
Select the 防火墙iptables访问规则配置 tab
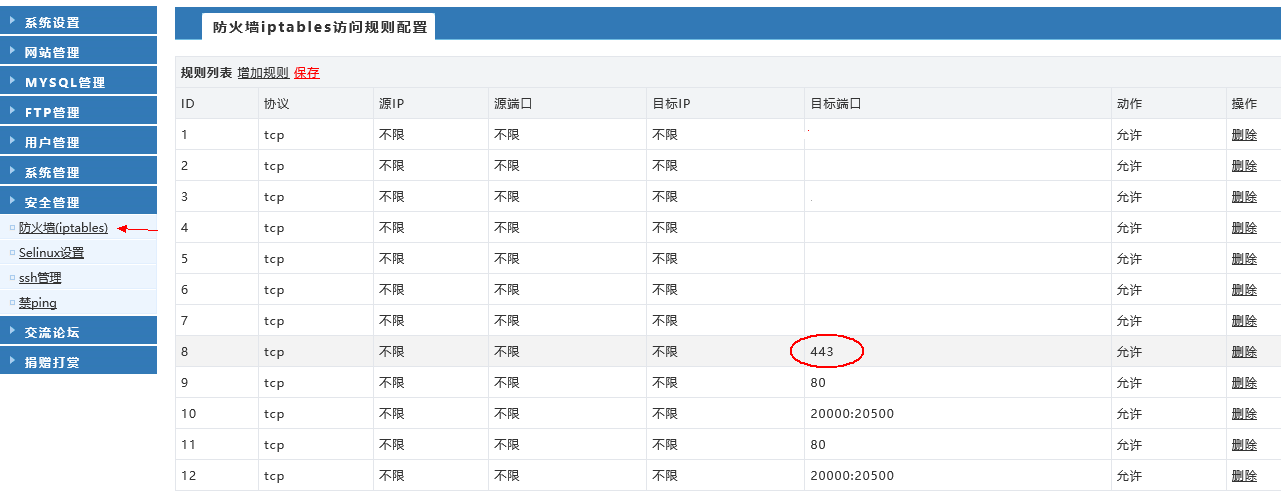pyautogui.click(x=318, y=28)
